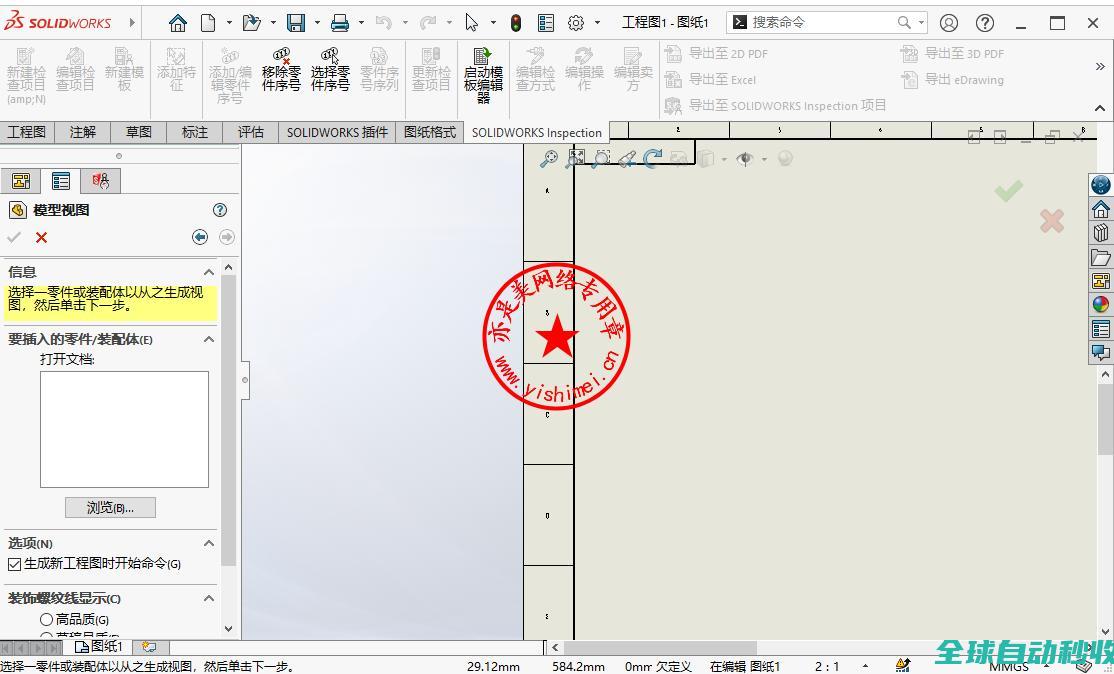Click the select balloon (选择零件序号) tool

coord(330,71)
